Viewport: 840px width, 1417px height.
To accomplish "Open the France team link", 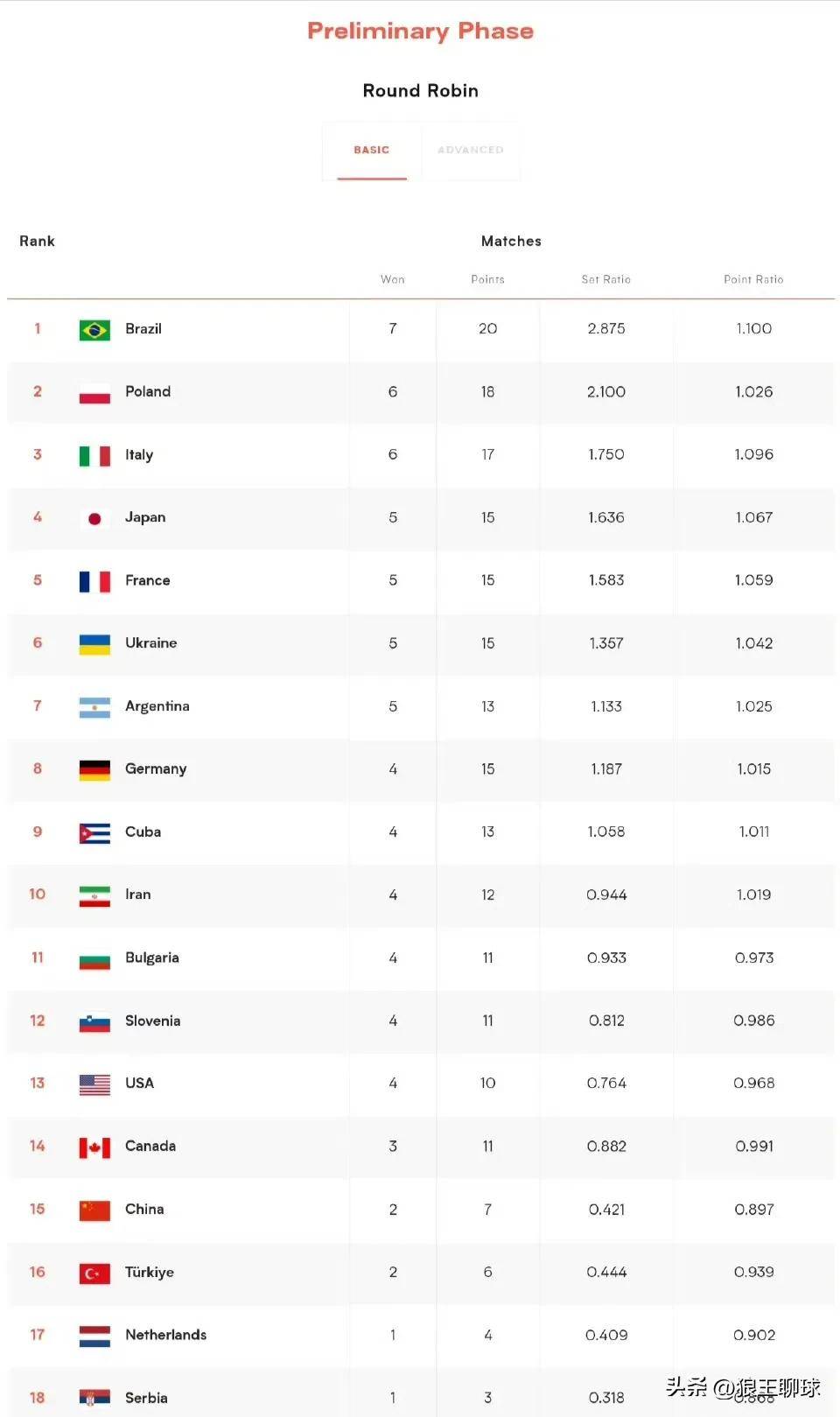I will [x=148, y=580].
